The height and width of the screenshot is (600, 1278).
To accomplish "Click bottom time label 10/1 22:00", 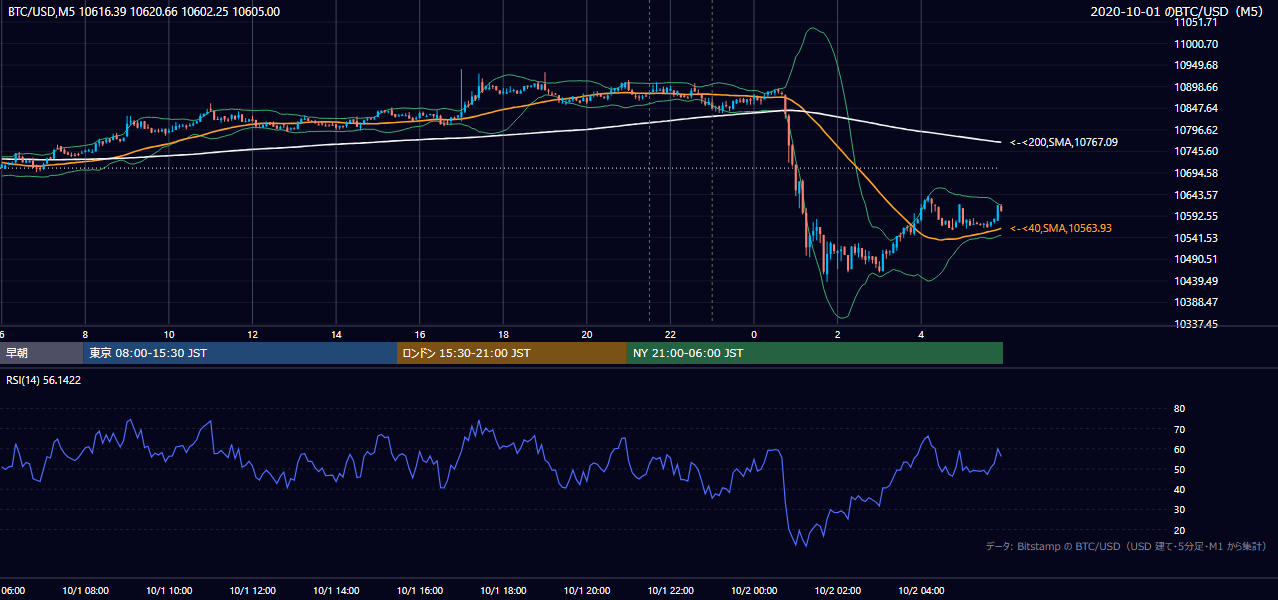I will [x=670, y=591].
